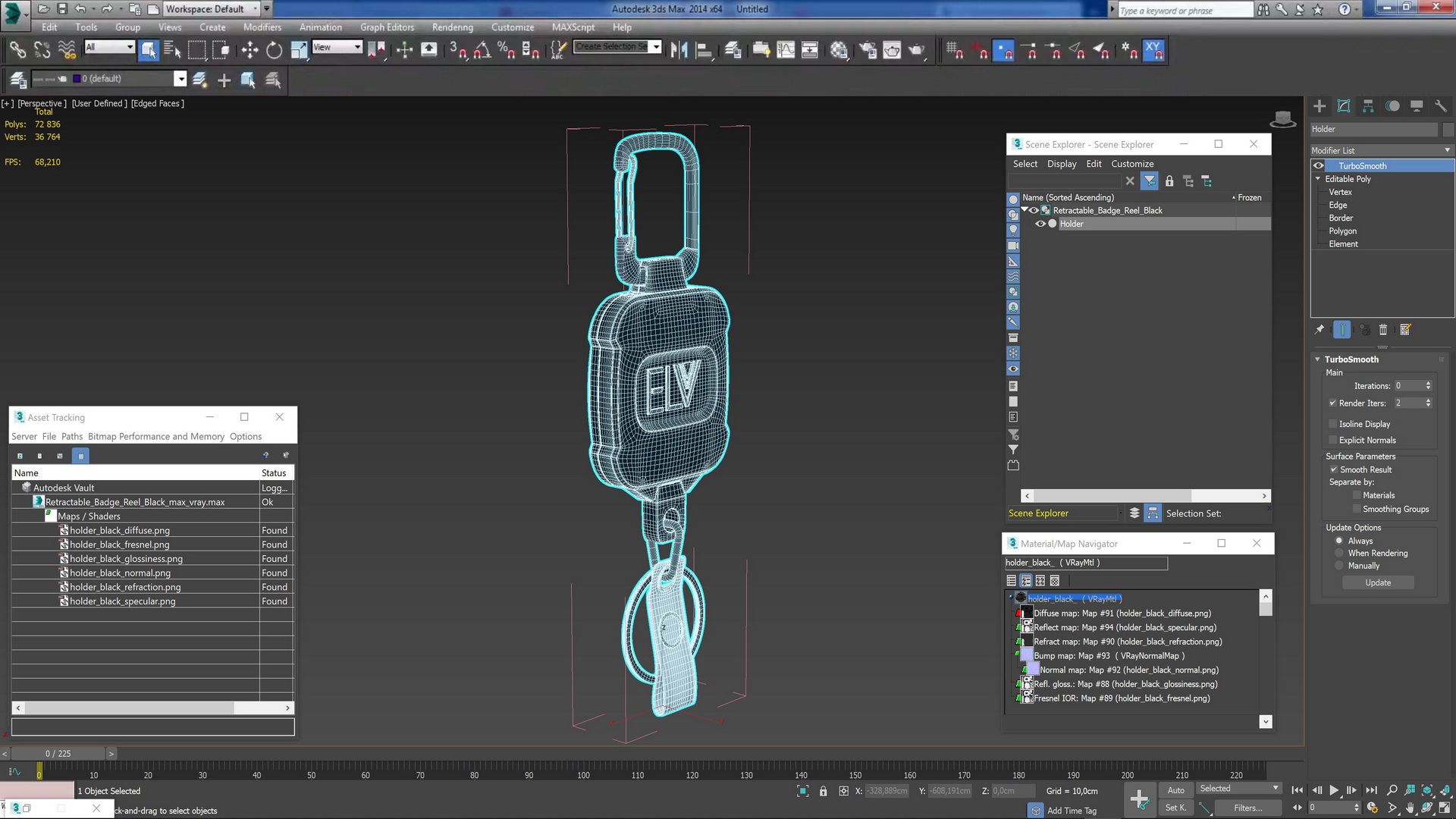Activate the Select and Rotate tool
Viewport: 1456px width, 819px height.
point(274,50)
